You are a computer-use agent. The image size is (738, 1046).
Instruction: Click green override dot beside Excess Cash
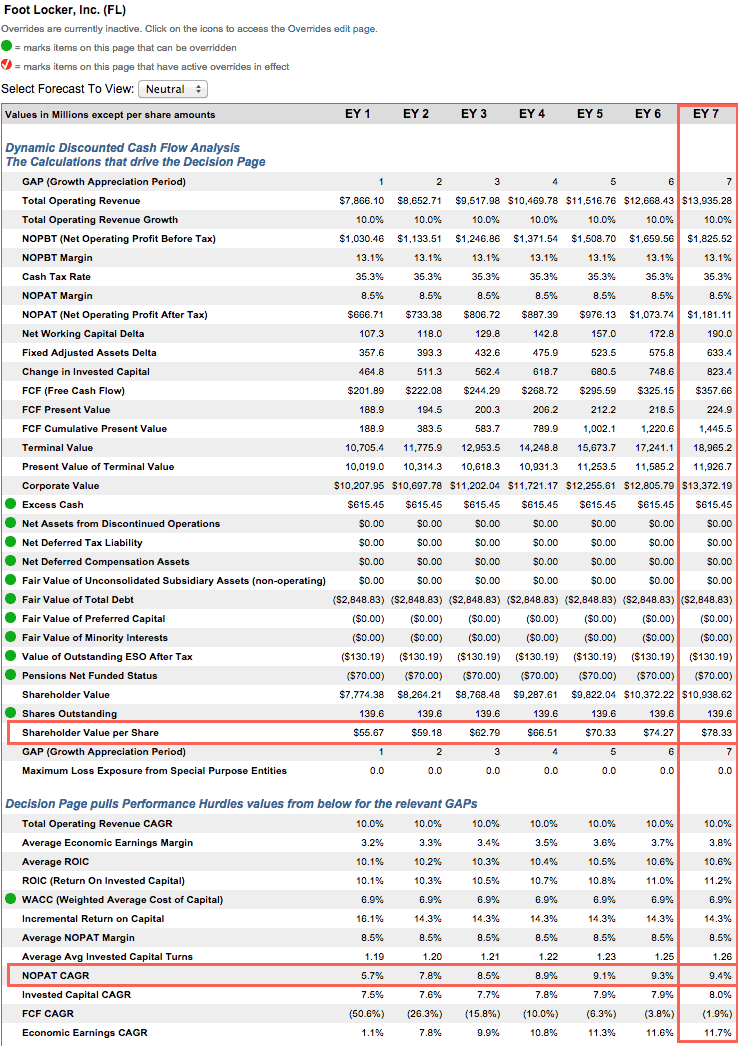(10, 504)
